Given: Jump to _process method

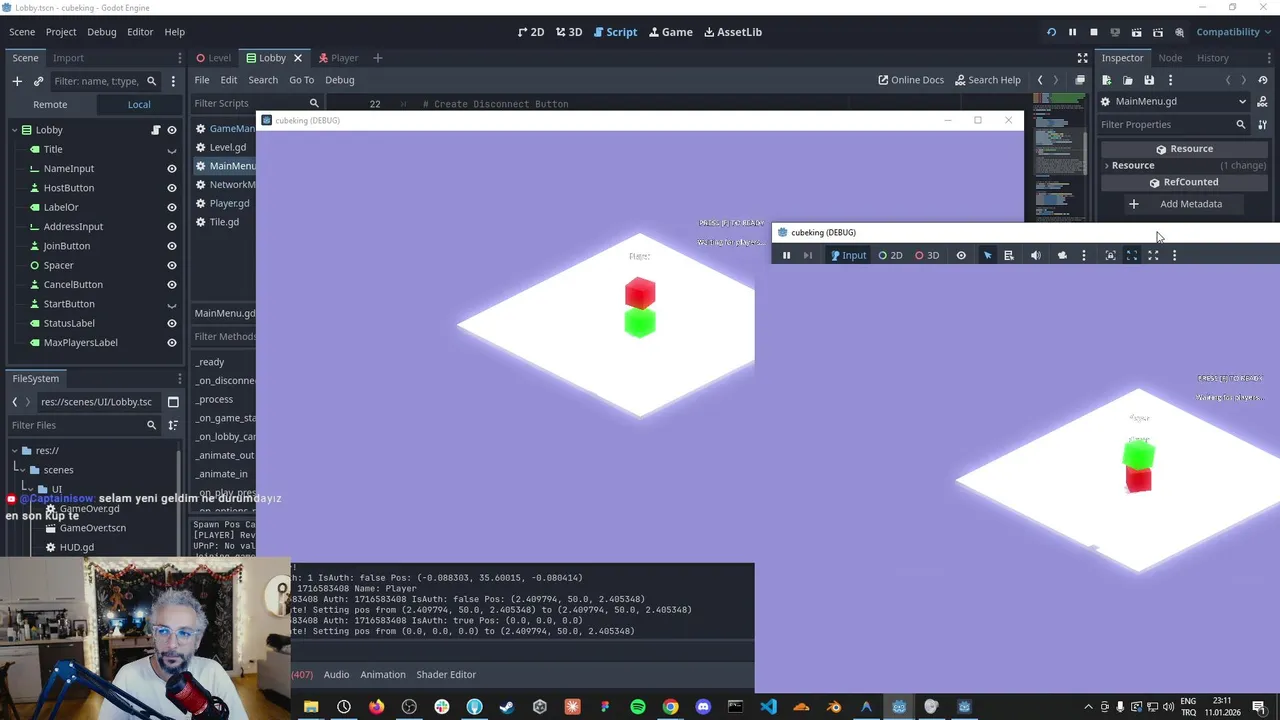Looking at the screenshot, I should pos(214,399).
